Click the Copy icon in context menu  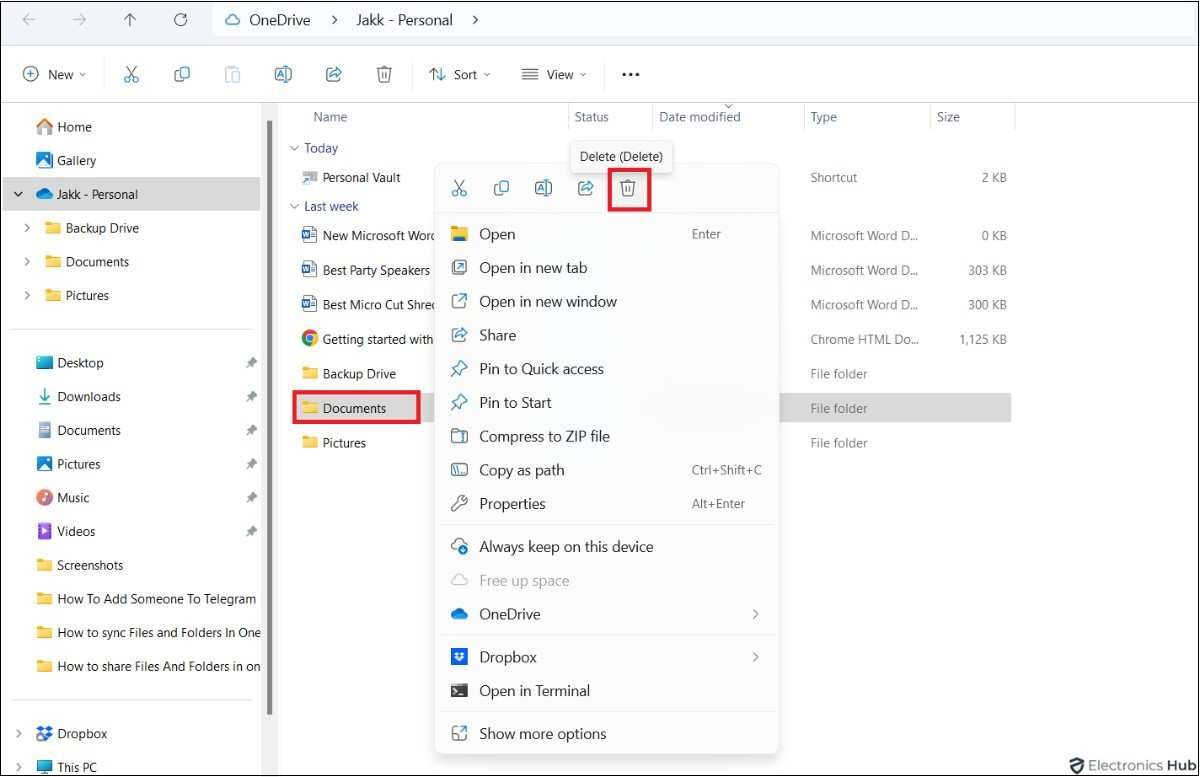pos(501,189)
